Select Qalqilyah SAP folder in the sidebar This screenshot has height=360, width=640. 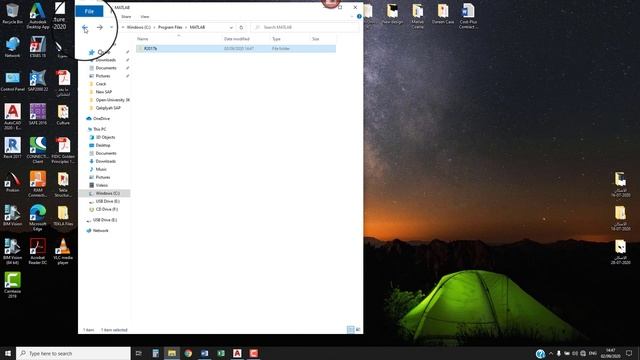click(x=108, y=108)
